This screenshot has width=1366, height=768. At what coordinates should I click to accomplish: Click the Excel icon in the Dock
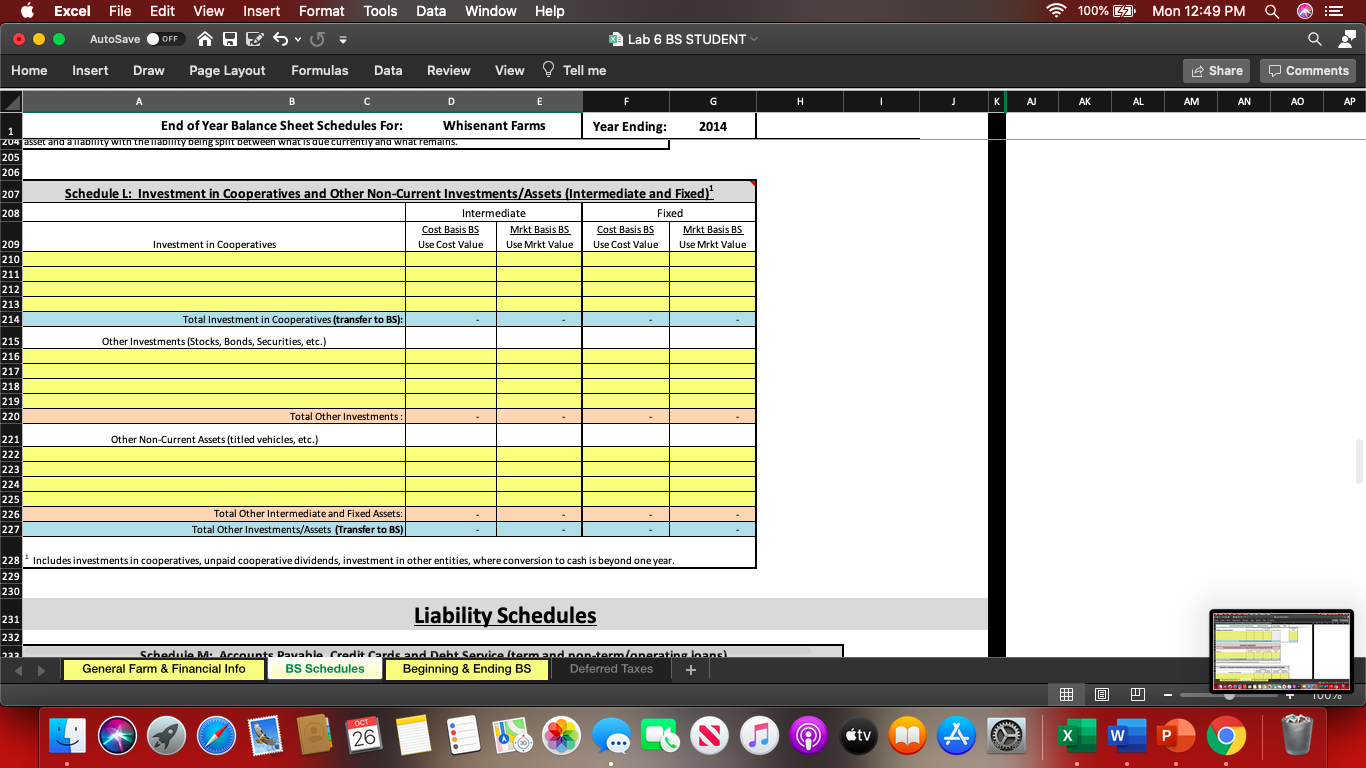point(1076,736)
